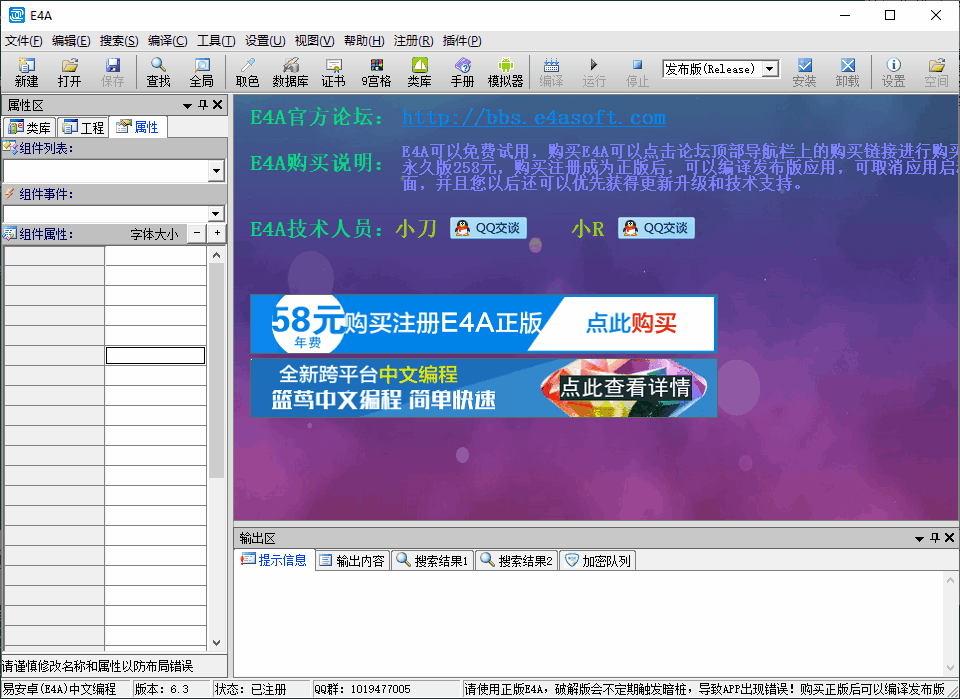Launch the 9宫格 nine-patch tool
Screen dimensions: 960x699
point(376,72)
